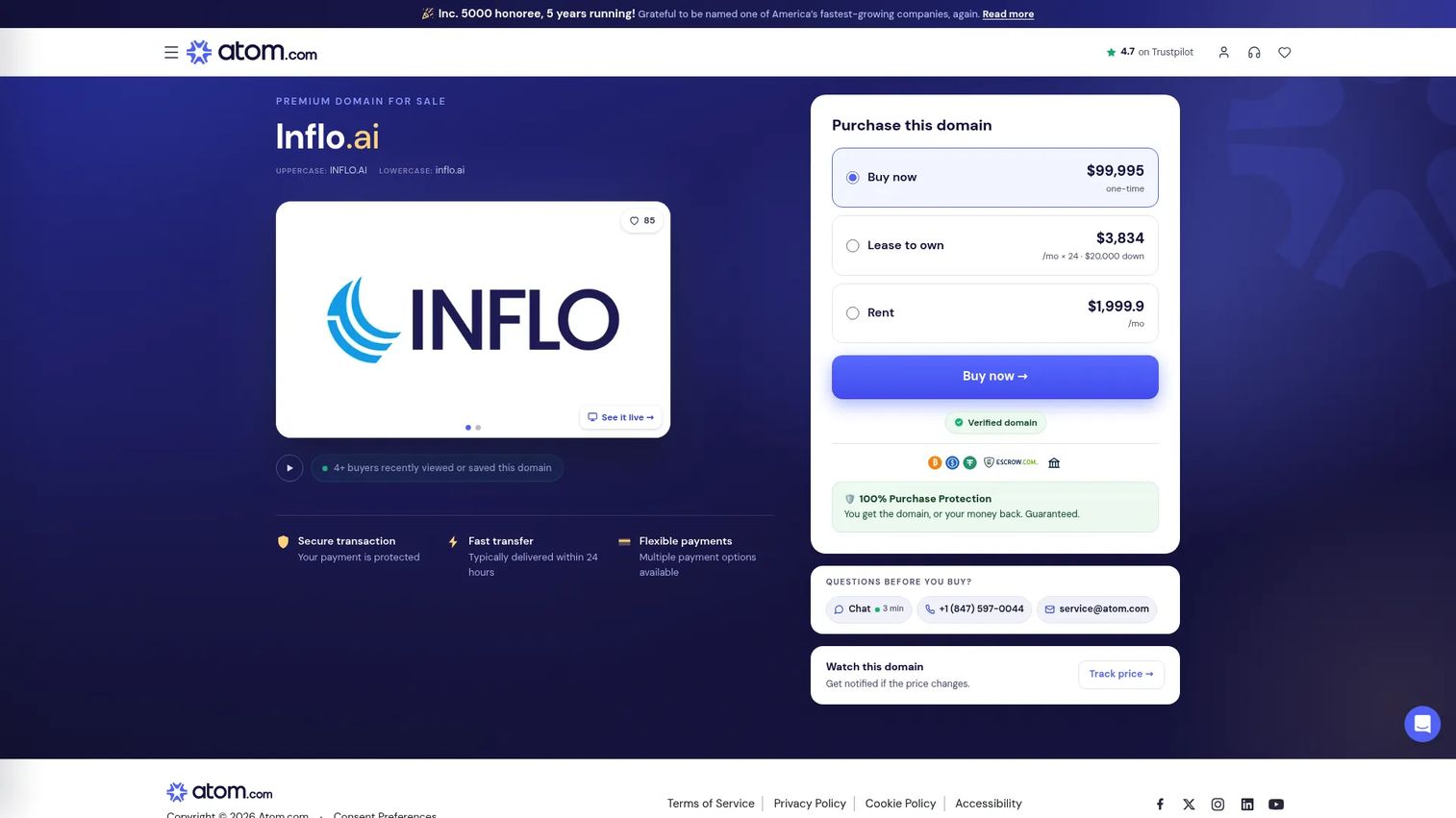Visit Atom's LinkedIn page
This screenshot has width=1456, height=818.
pyautogui.click(x=1247, y=805)
